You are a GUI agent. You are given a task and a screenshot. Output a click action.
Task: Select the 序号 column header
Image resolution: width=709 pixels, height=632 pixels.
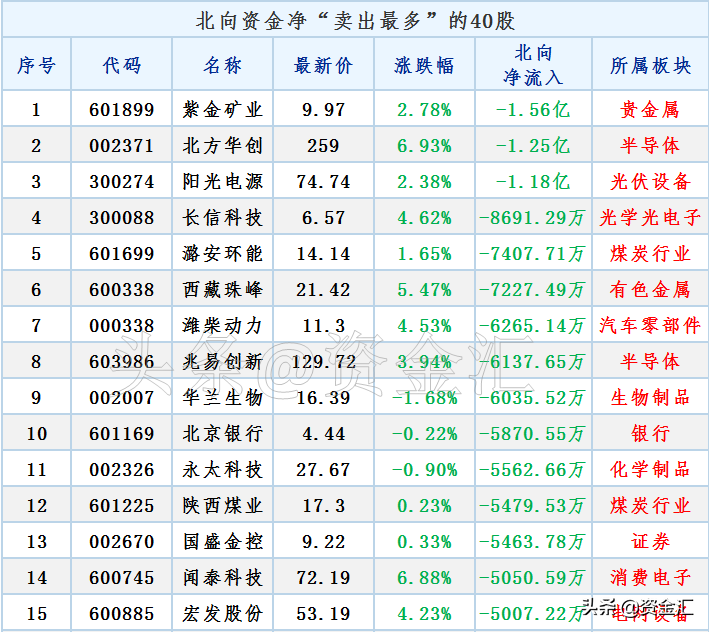(x=37, y=66)
